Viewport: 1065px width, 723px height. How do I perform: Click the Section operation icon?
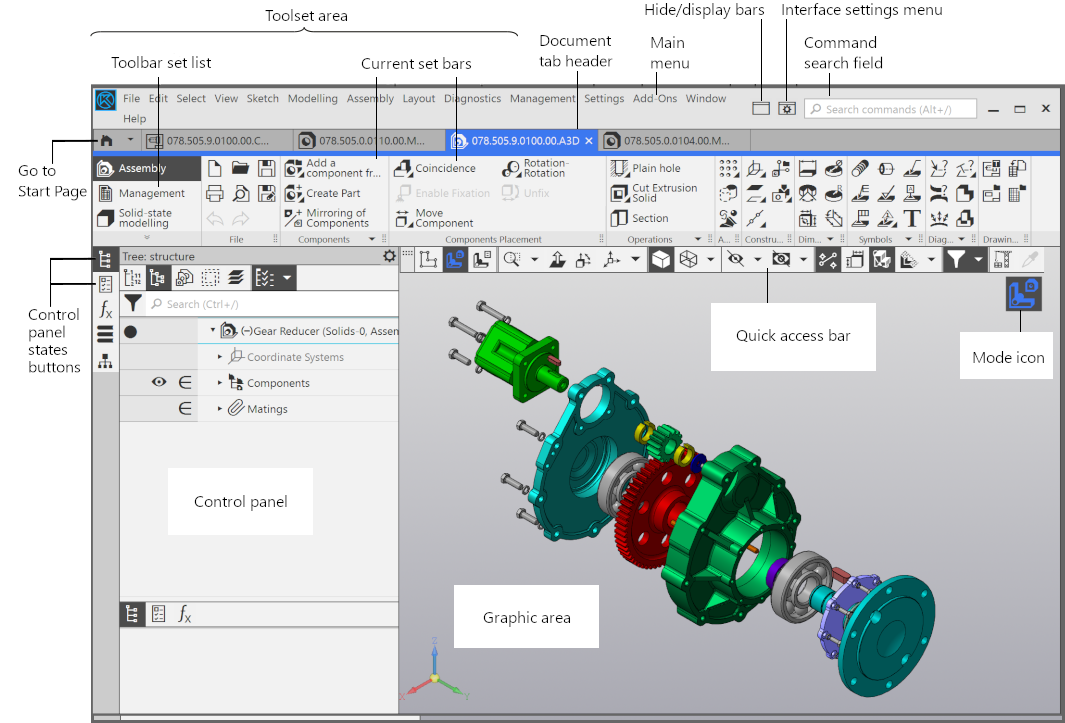coord(620,218)
